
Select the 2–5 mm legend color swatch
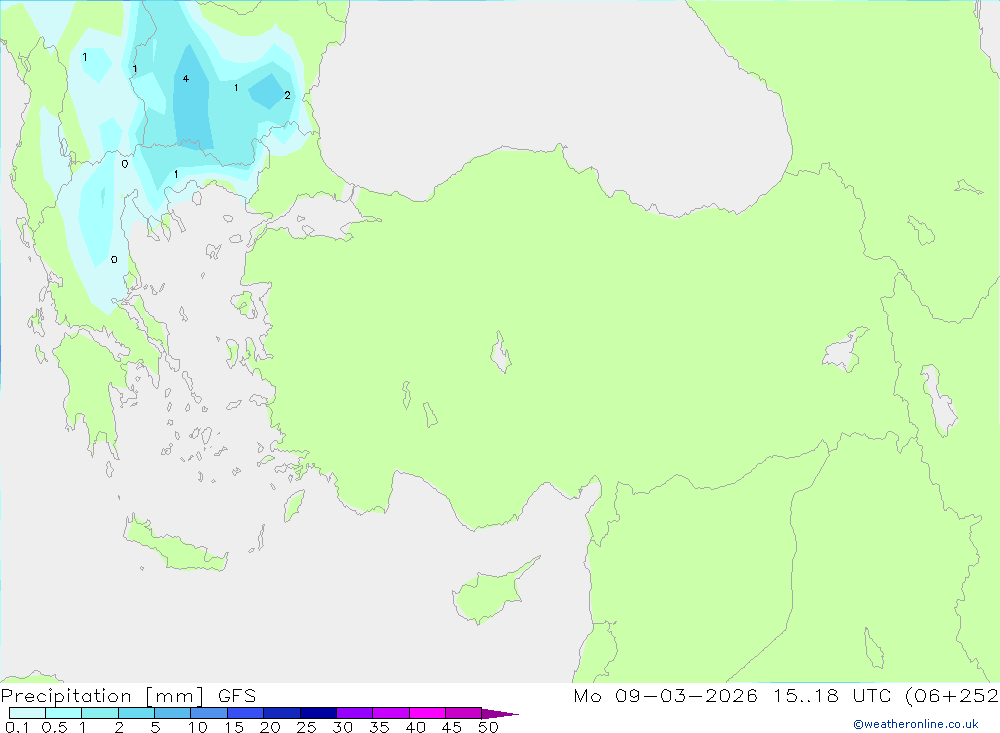136,713
